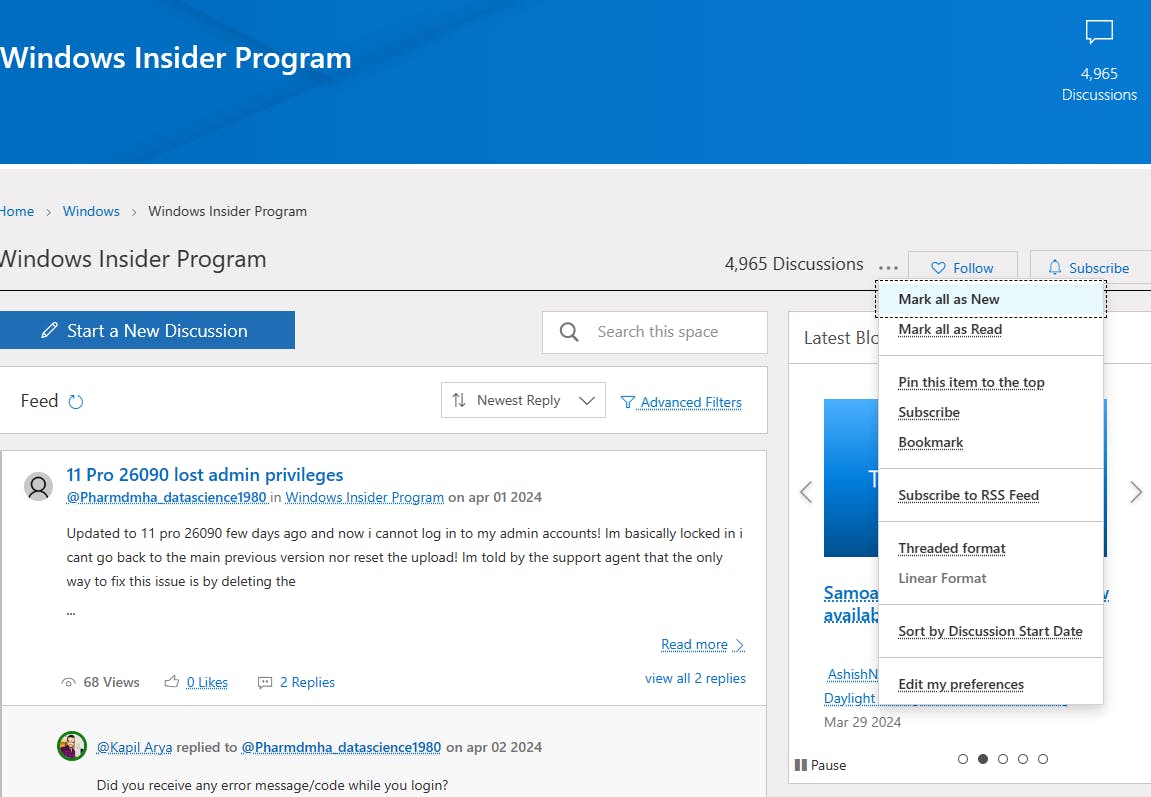Click the thumbs-up like icon
The image size is (1151, 797).
172,682
